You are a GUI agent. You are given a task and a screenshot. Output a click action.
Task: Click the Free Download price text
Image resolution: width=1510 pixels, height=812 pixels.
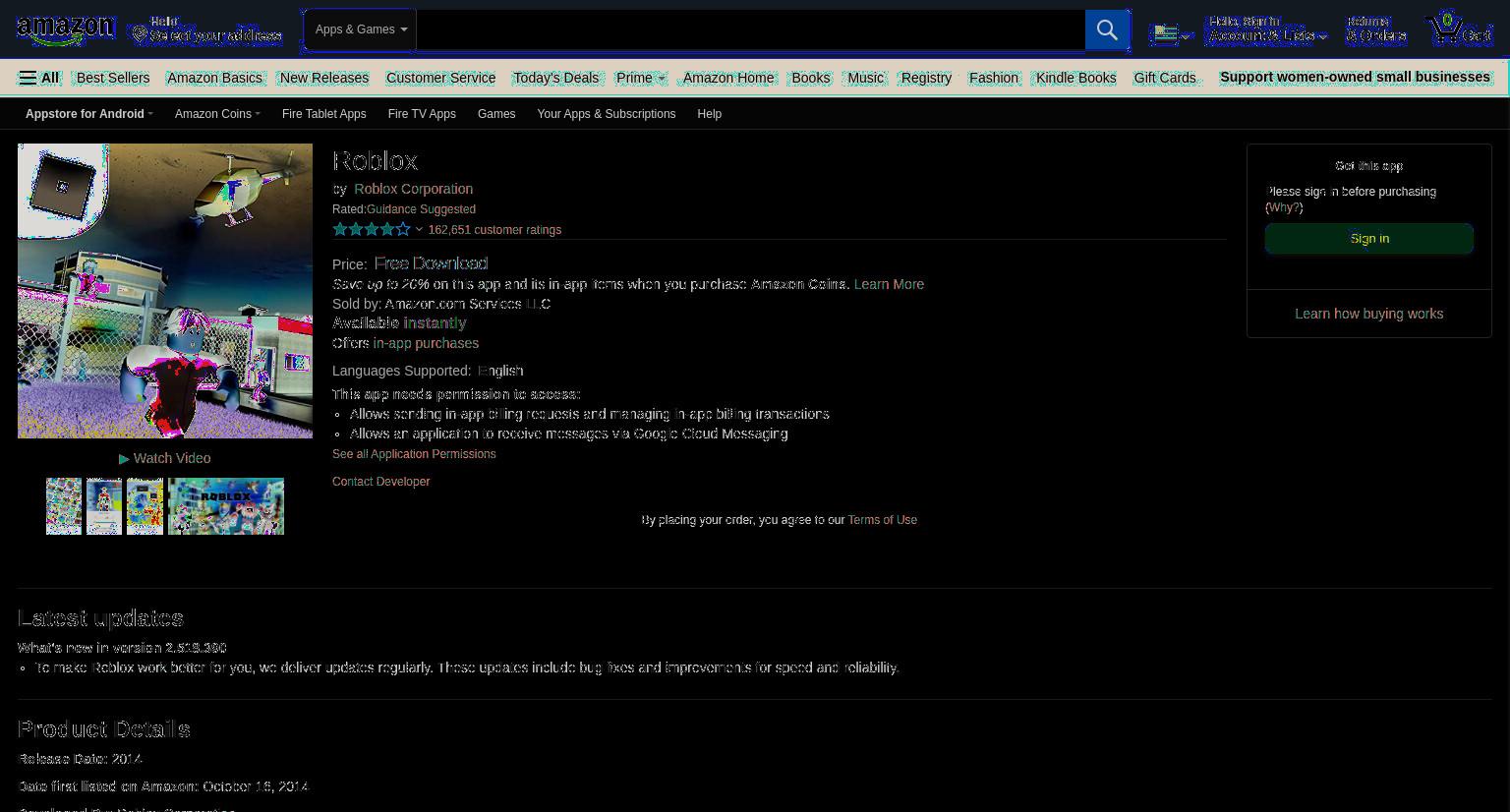click(431, 263)
